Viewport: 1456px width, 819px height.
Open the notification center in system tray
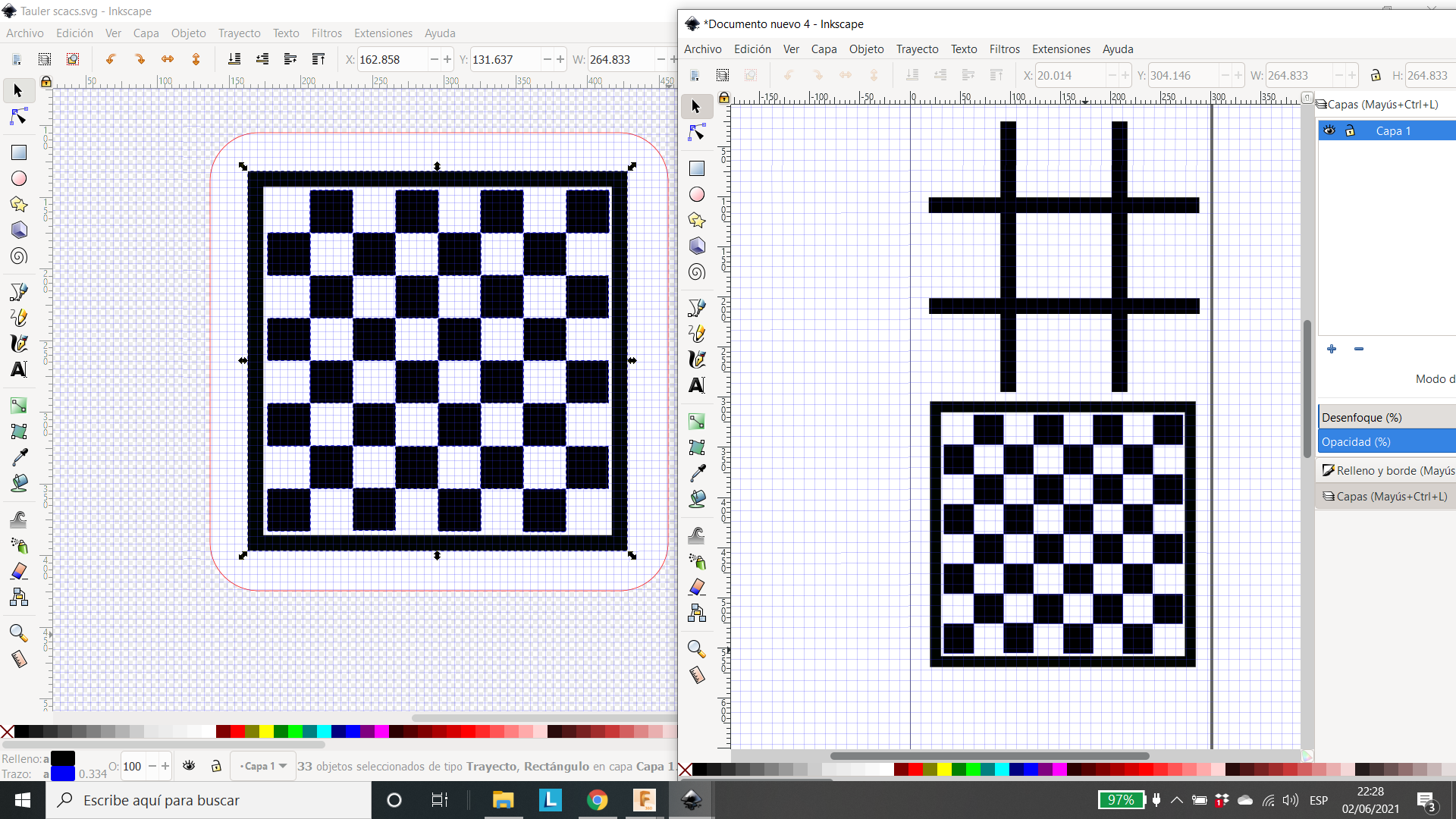point(1426,801)
